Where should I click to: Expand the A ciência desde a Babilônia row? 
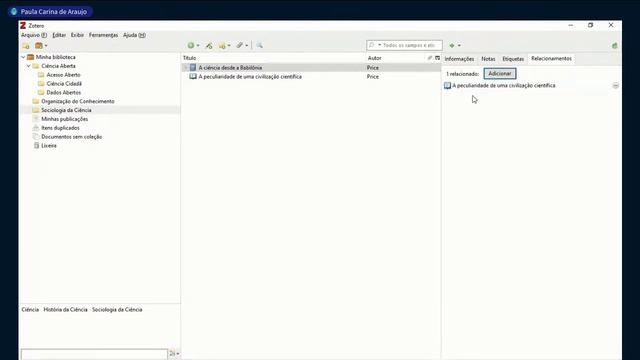[186, 68]
